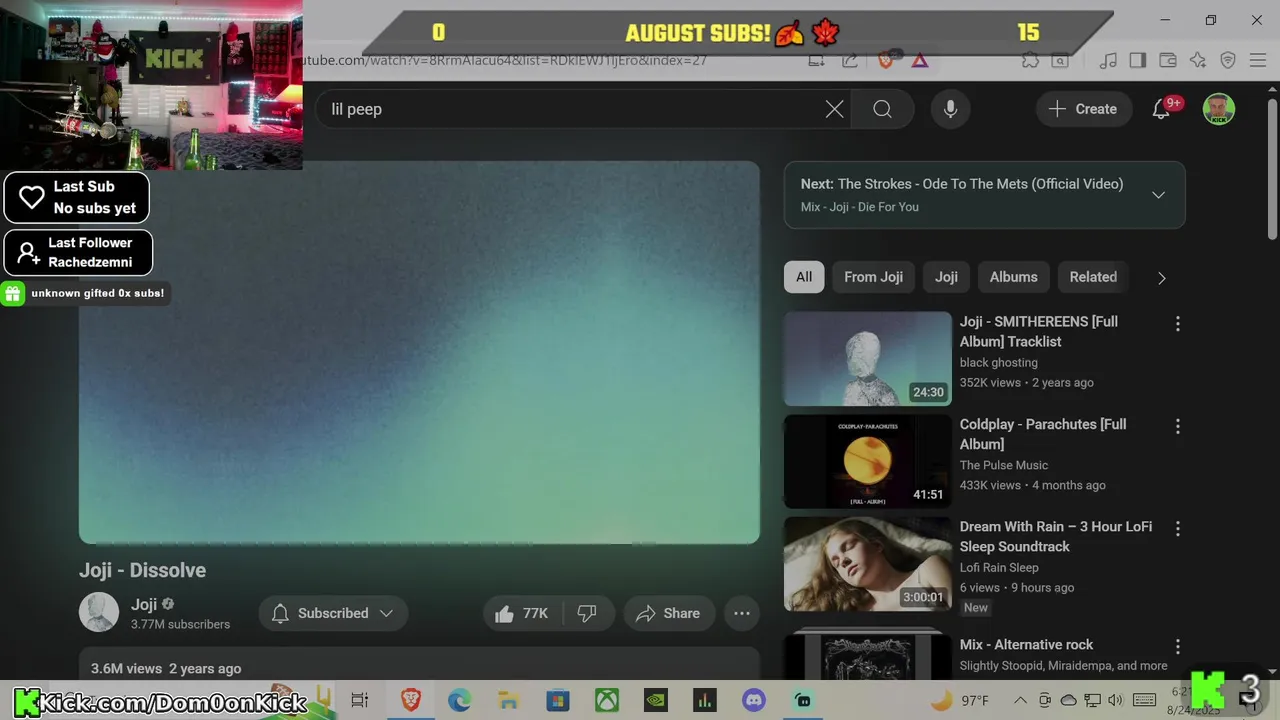Share the Joji - Dissolve video
The image size is (1280, 720).
(x=668, y=613)
